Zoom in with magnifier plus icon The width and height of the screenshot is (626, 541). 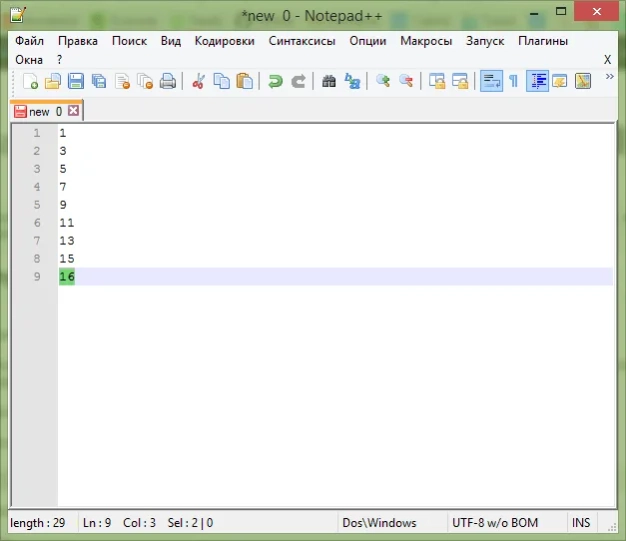pos(383,81)
